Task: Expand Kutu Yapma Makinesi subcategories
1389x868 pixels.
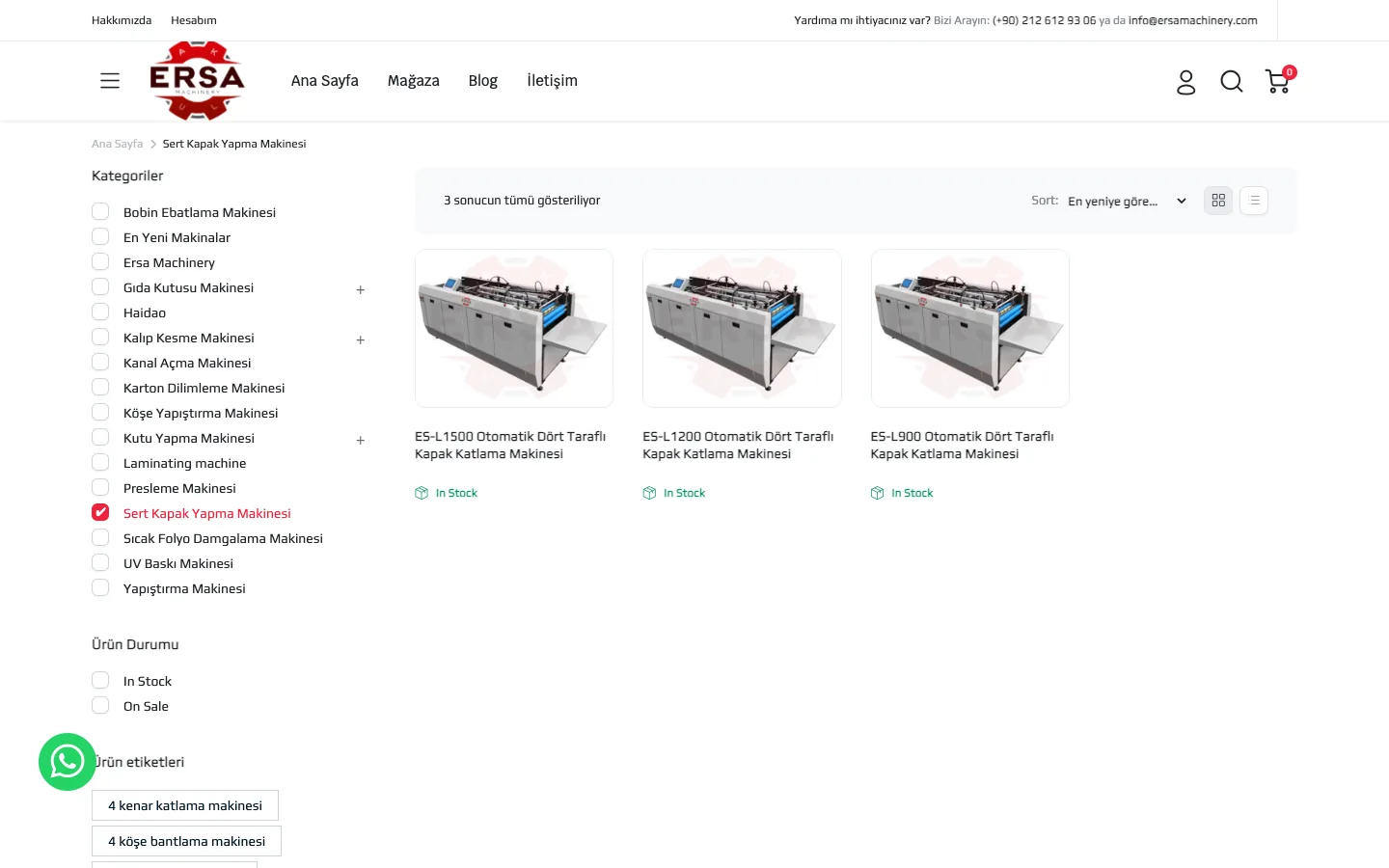Action: 361,440
